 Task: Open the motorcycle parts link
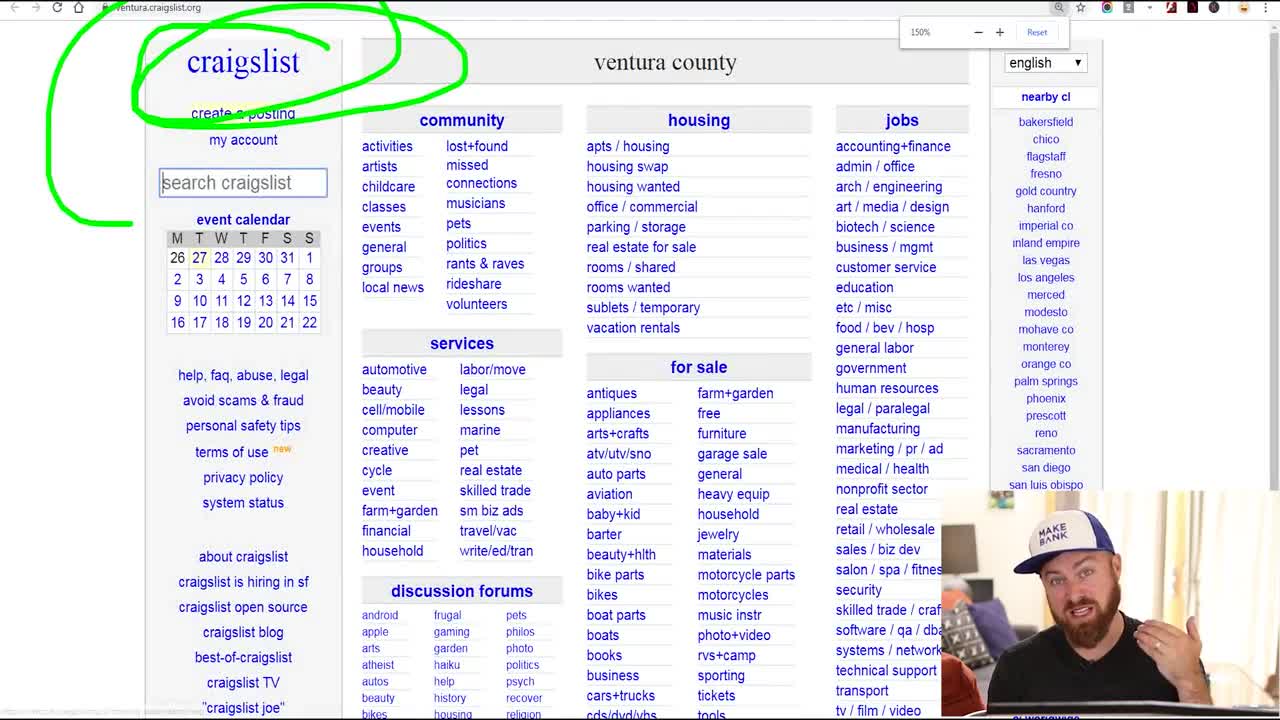point(746,575)
